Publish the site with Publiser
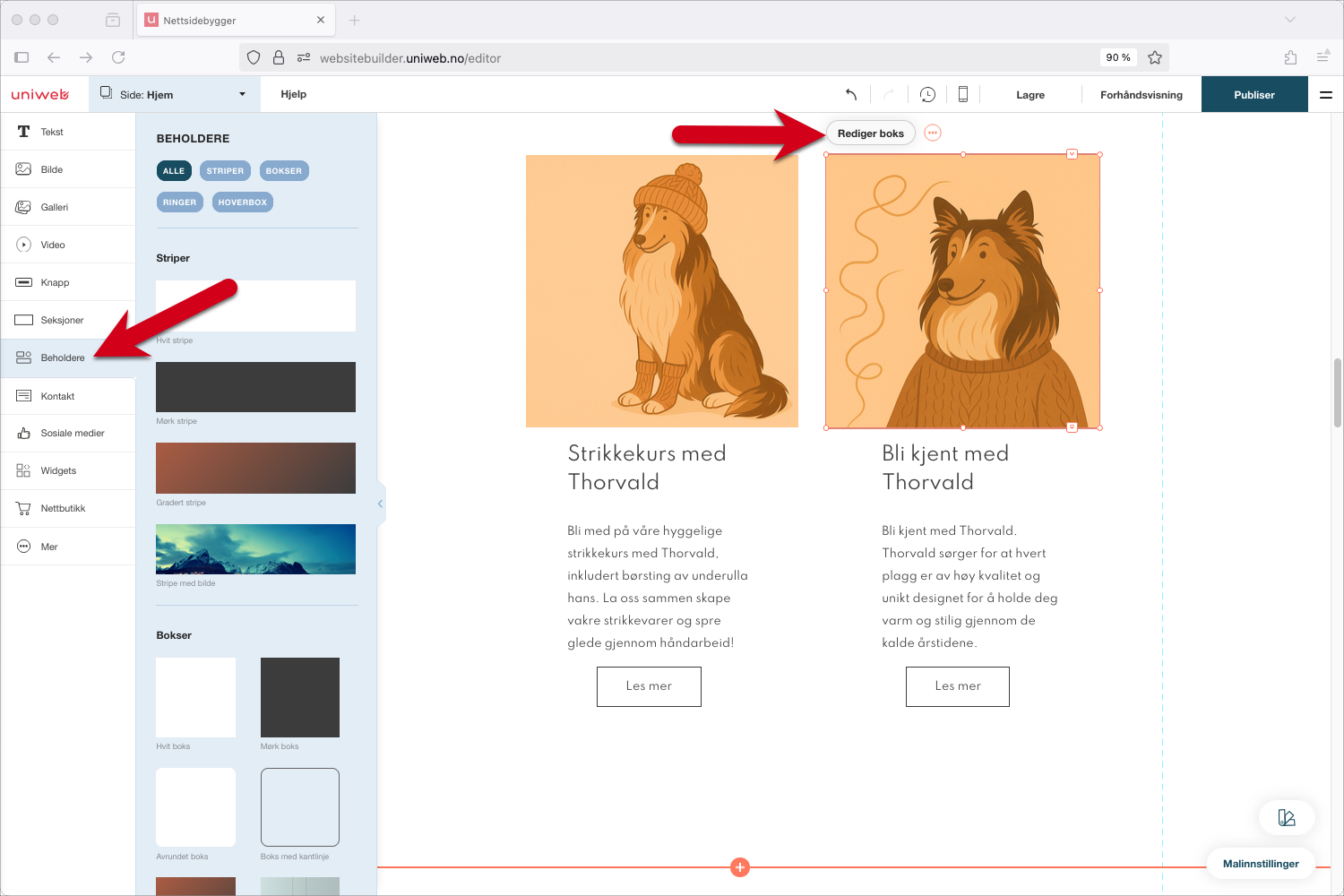 coord(1254,94)
